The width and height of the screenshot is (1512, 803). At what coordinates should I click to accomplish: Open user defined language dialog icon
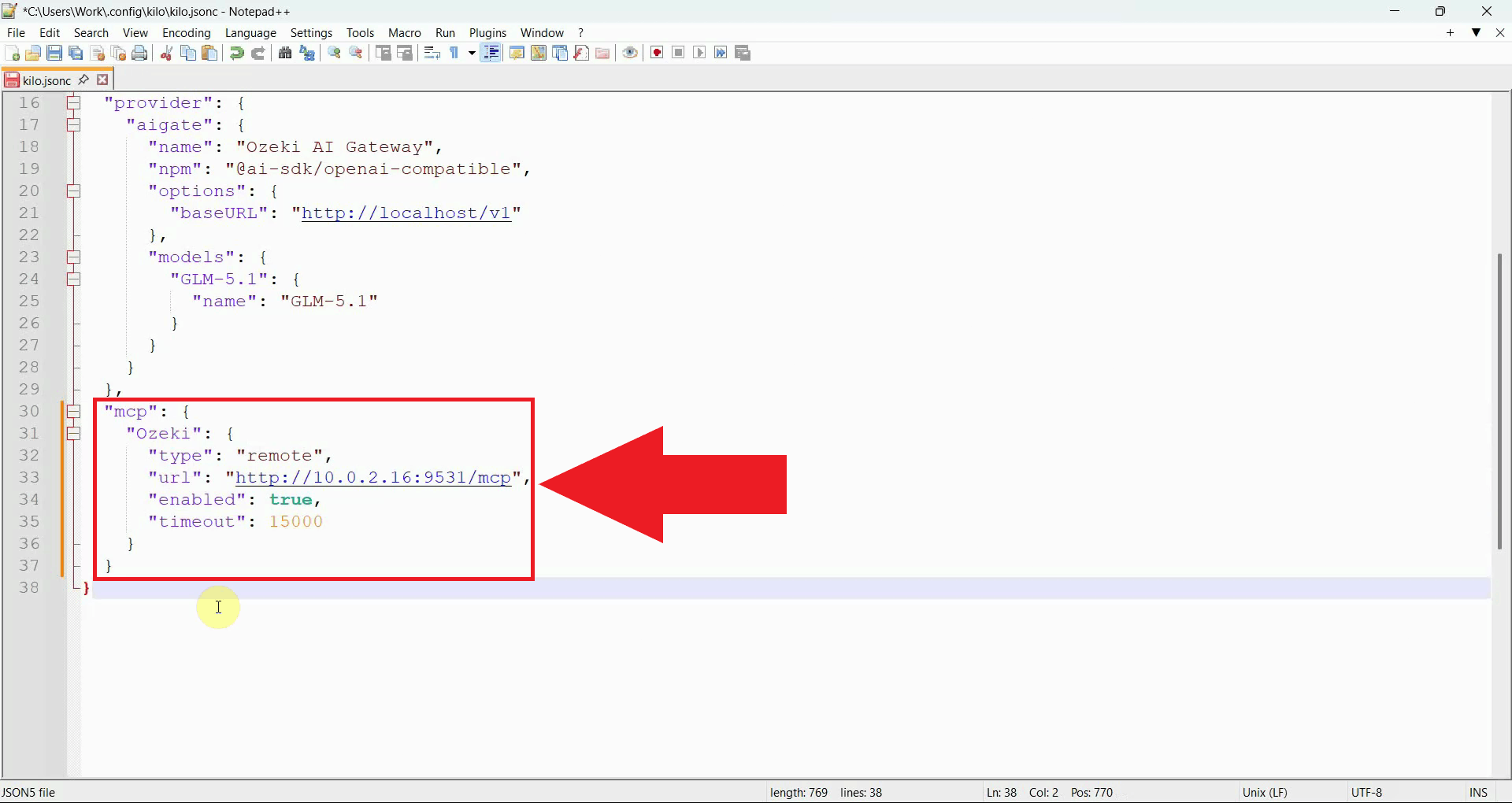tap(517, 53)
